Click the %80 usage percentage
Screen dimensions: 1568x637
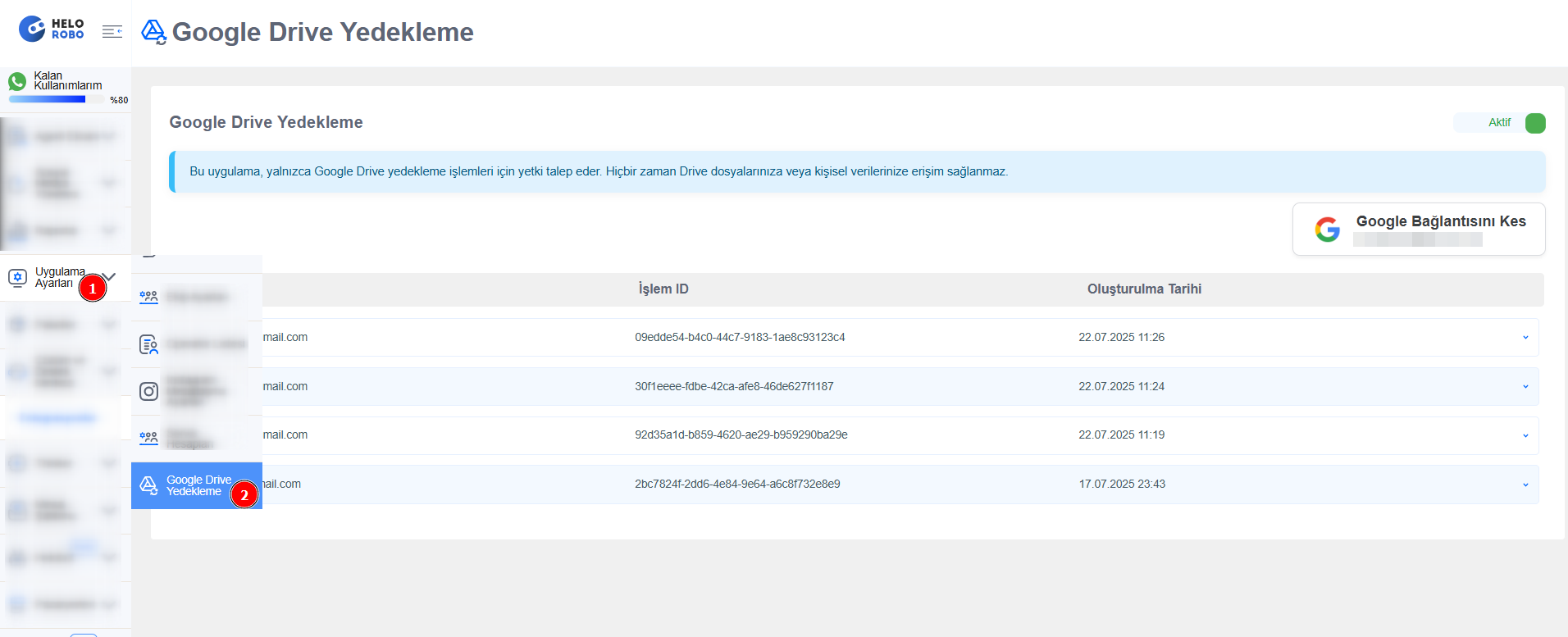pyautogui.click(x=119, y=100)
